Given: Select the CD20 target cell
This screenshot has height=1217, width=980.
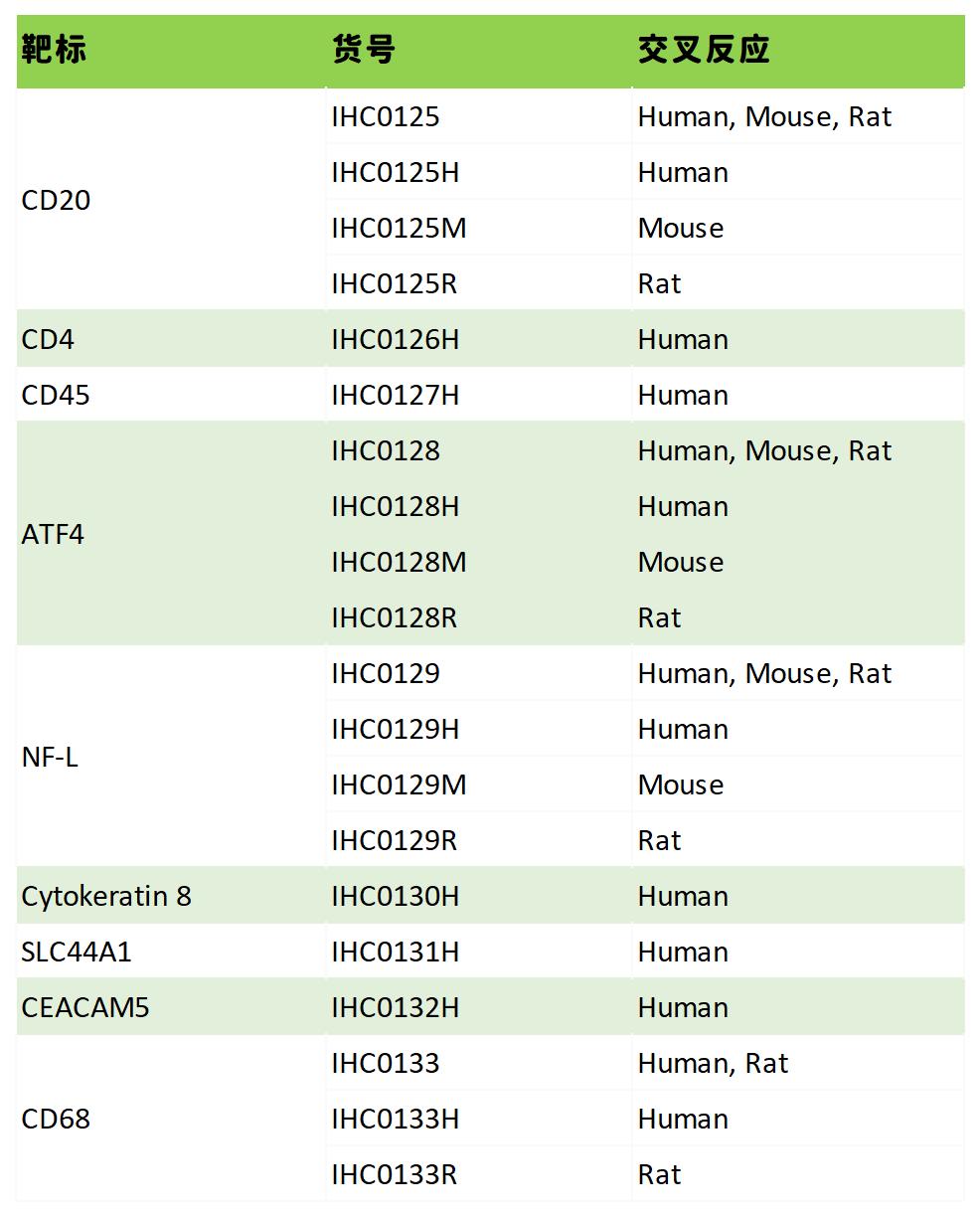Looking at the screenshot, I should click(x=57, y=201).
